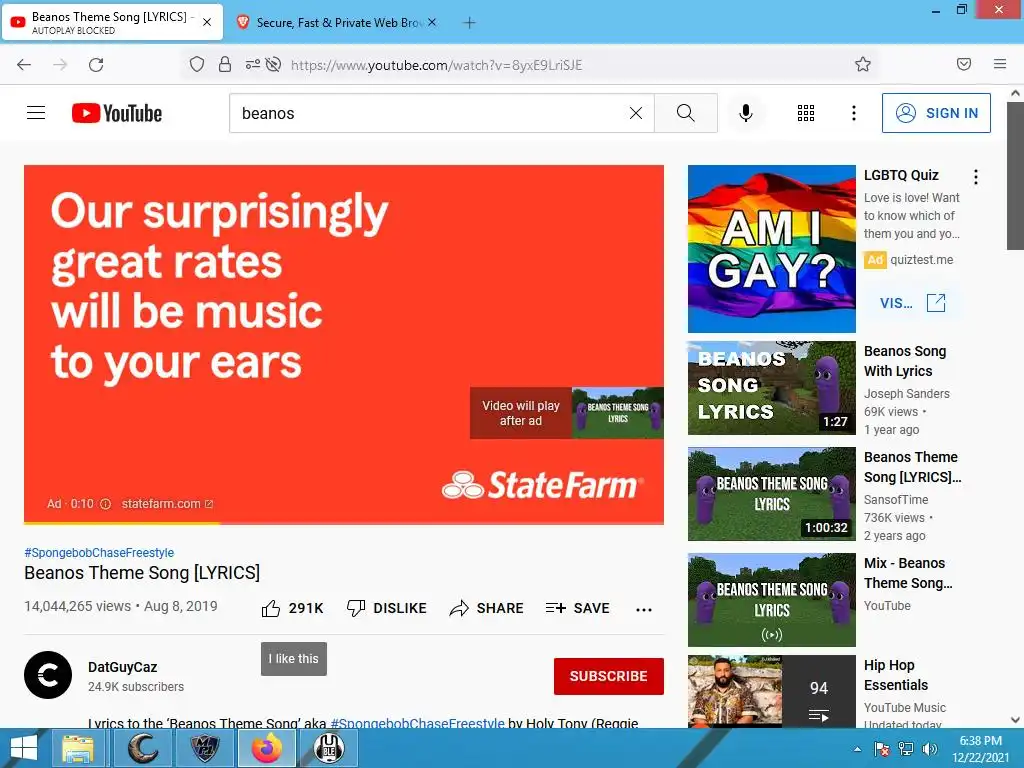Image resolution: width=1024 pixels, height=768 pixels.
Task: Open #SpongebobChaseFreestyle hashtag above title
Action: point(99,552)
